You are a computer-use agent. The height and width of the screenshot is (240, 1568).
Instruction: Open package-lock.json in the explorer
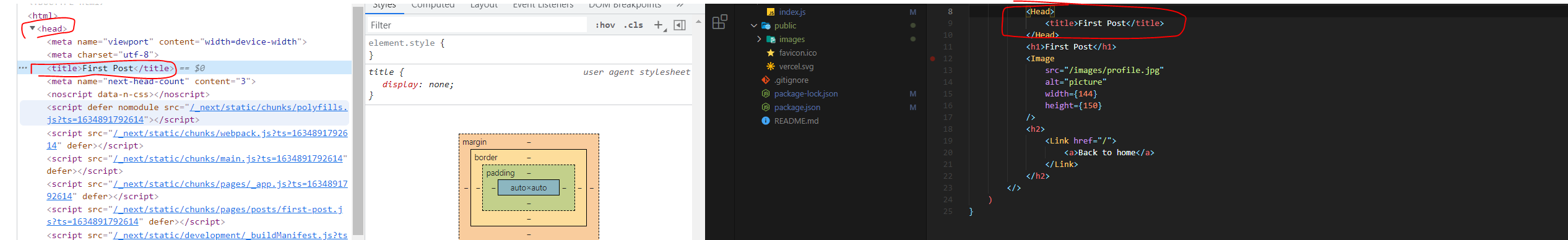(806, 93)
